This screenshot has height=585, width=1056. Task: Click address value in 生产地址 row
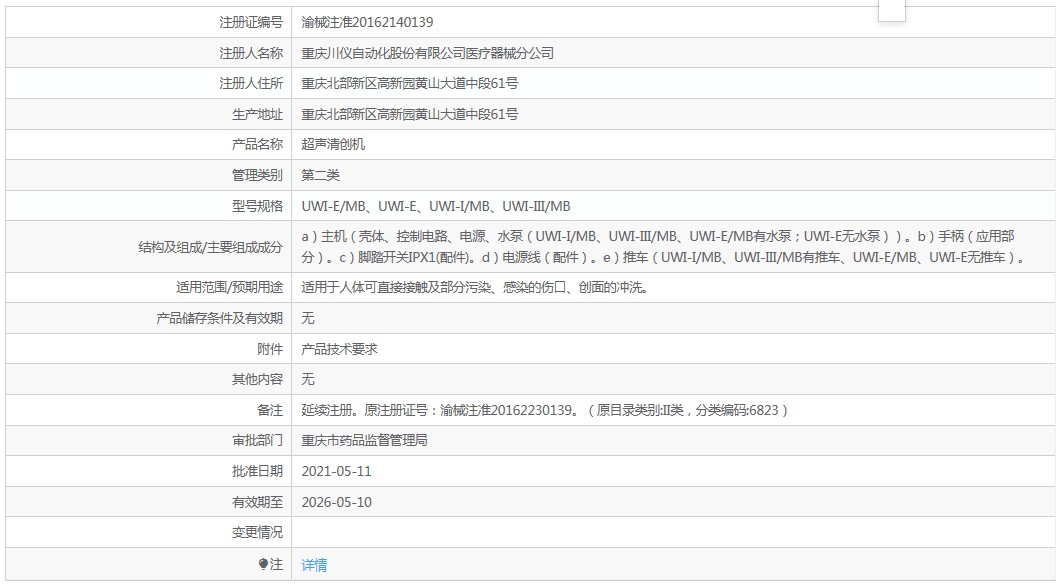(409, 114)
